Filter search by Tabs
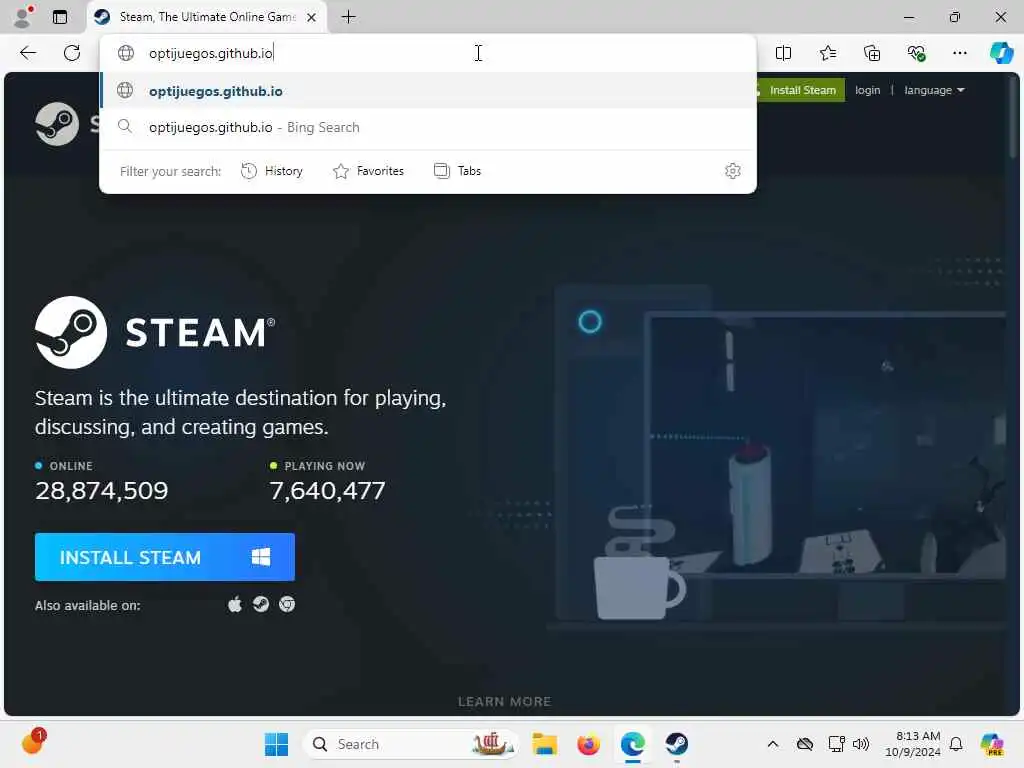Viewport: 1024px width, 768px height. click(x=457, y=171)
